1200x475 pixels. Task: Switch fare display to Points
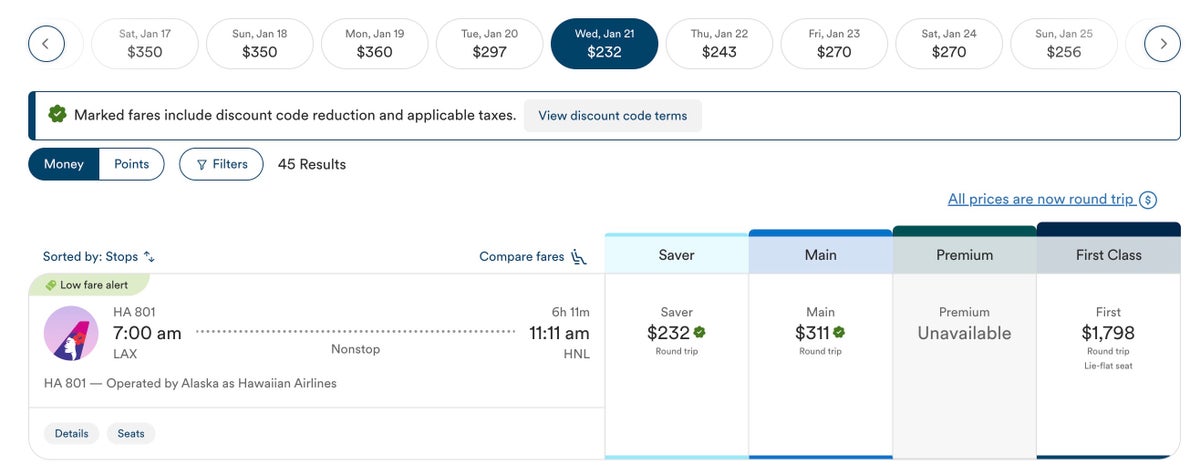point(131,164)
